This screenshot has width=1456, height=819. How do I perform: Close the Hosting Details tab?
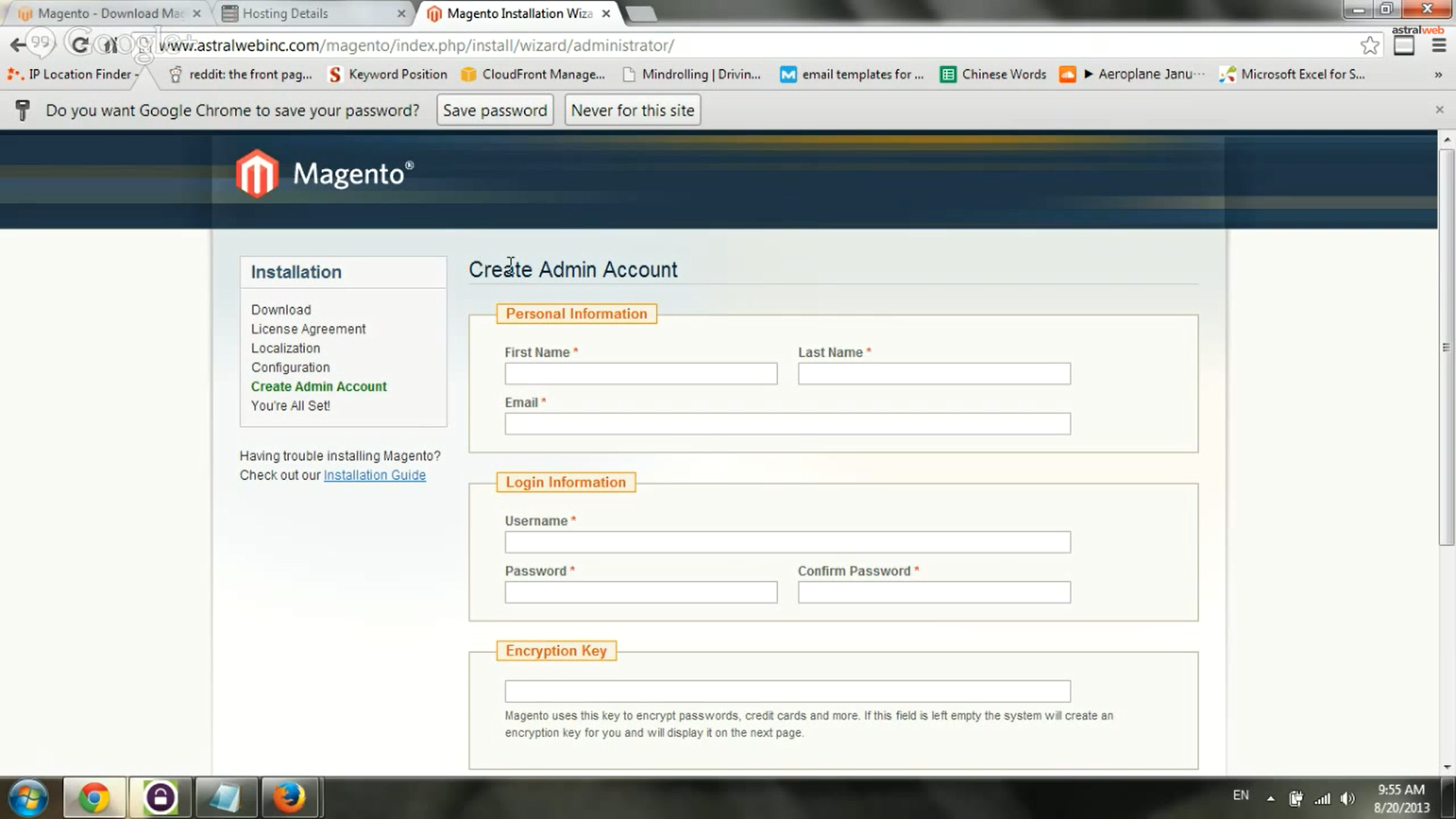pos(401,14)
